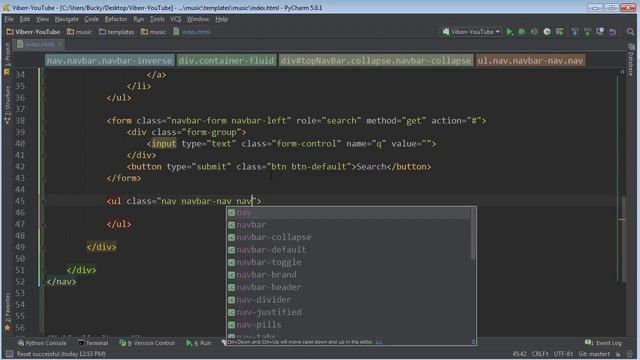This screenshot has height=360, width=640.
Task: Open the Code menu
Action: 91,19
